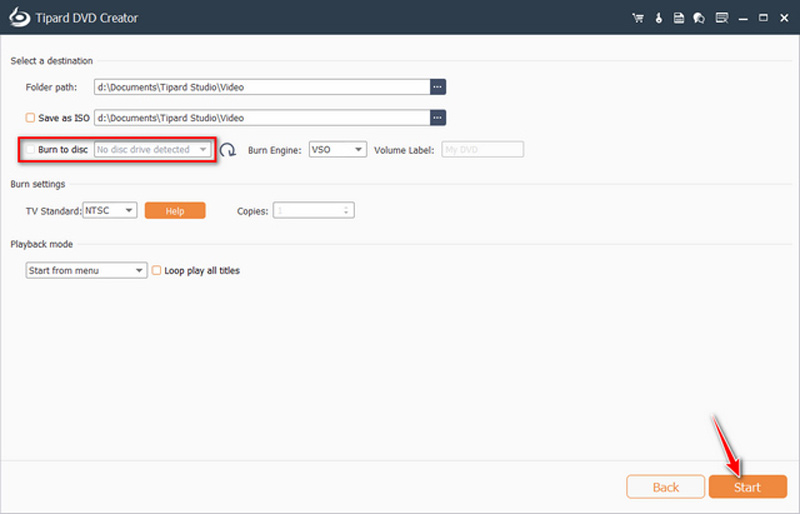The height and width of the screenshot is (514, 800).
Task: Enable Loop play all titles
Action: tap(157, 271)
